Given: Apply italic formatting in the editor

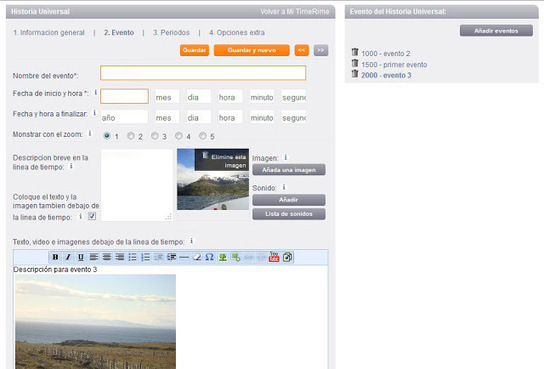Looking at the screenshot, I should (68, 257).
